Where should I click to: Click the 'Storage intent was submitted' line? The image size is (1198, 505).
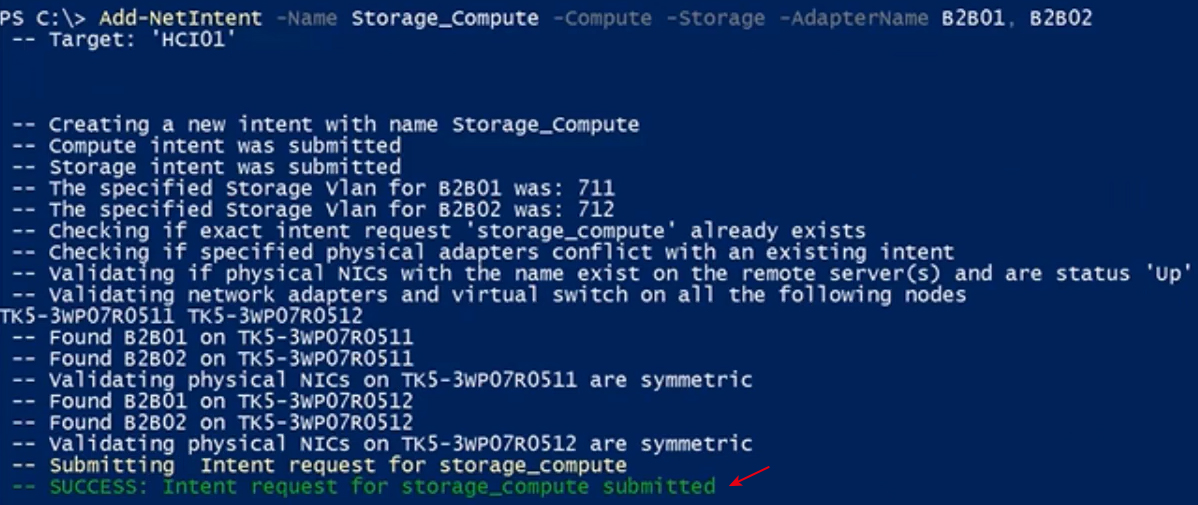pyautogui.click(x=206, y=167)
